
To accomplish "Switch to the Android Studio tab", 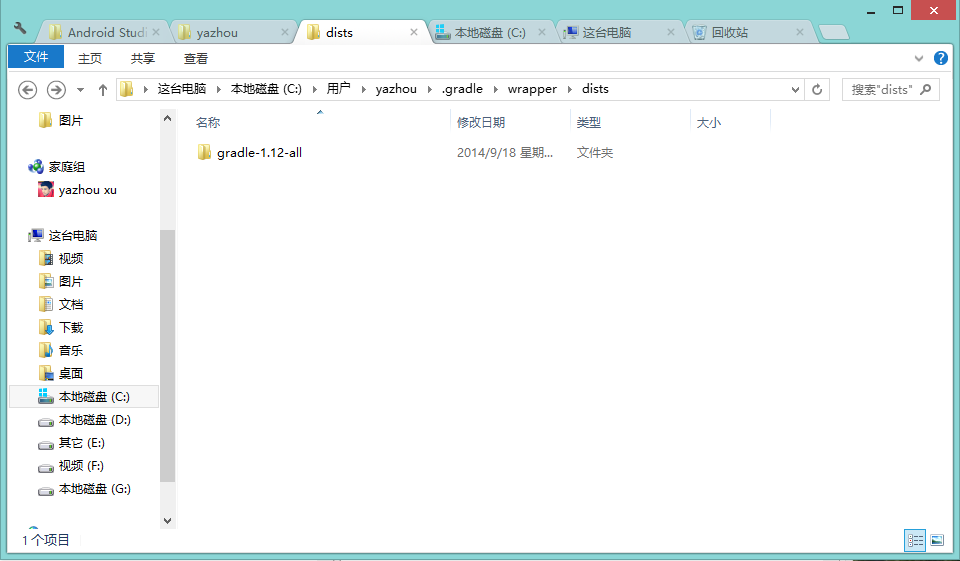I will click(x=104, y=32).
